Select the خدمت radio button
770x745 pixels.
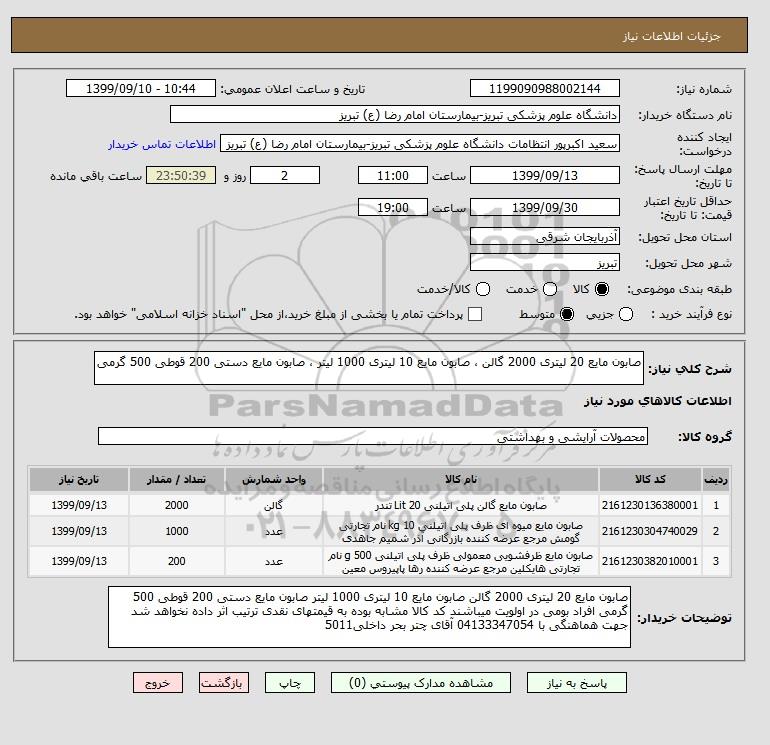pos(550,289)
